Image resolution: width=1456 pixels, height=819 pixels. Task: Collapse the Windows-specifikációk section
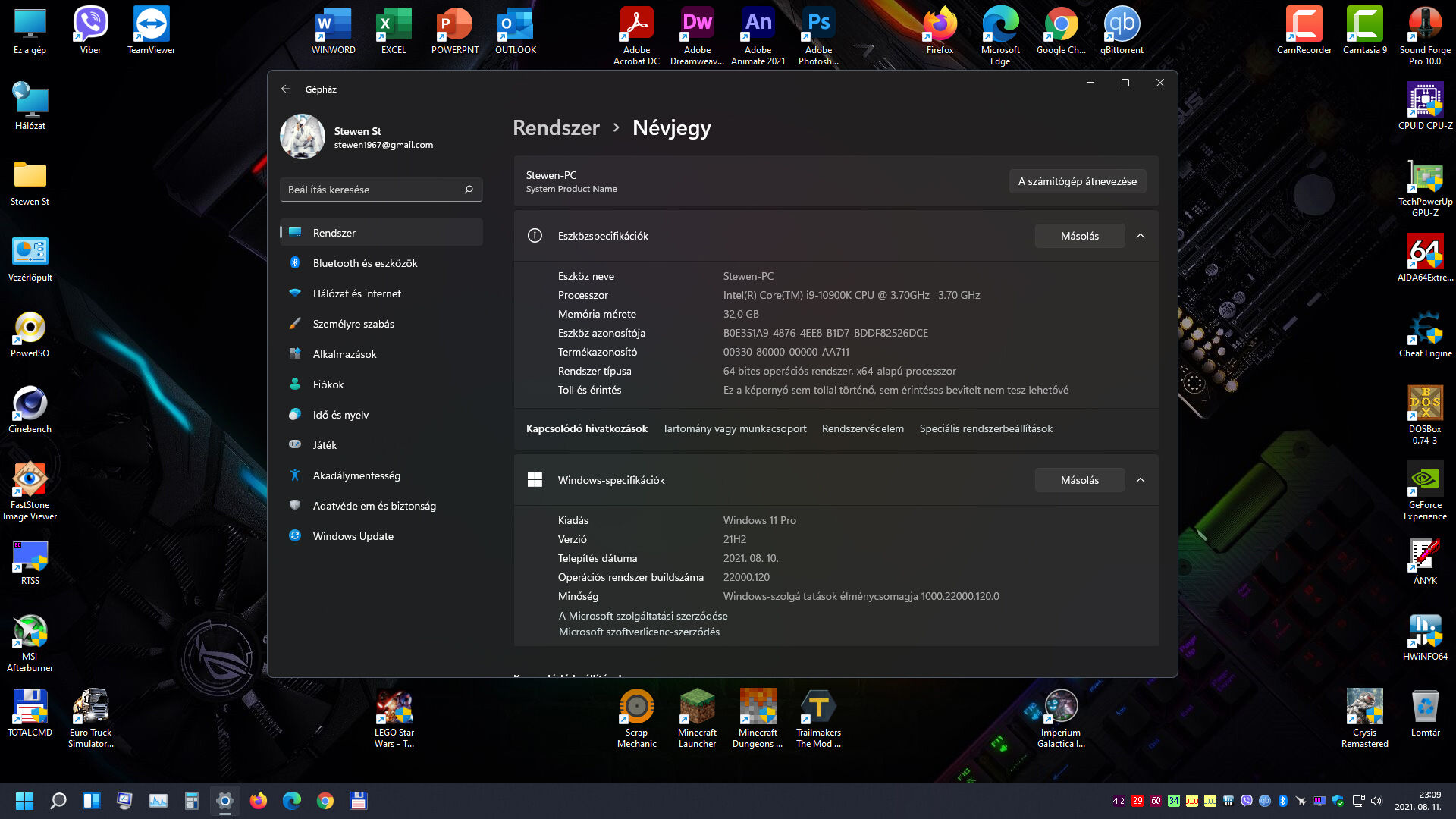click(x=1141, y=480)
